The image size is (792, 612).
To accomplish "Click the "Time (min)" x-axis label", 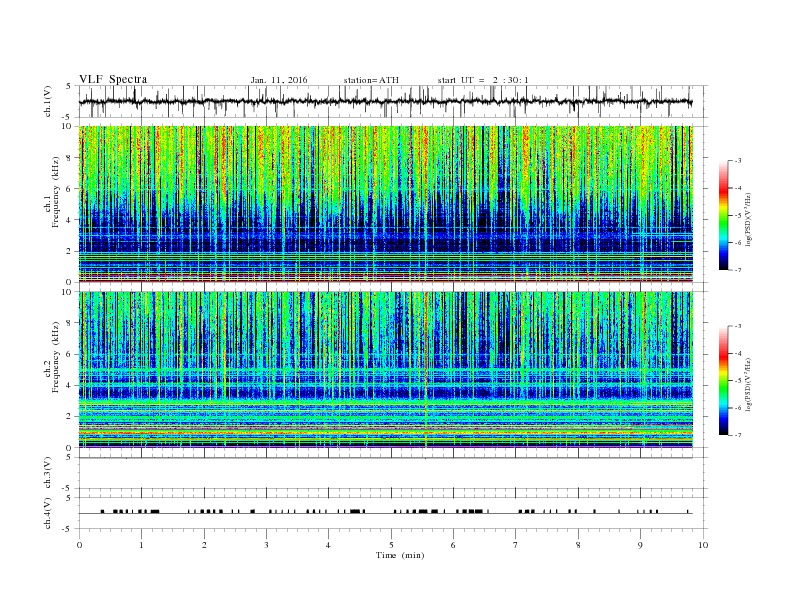I will click(x=400, y=555).
